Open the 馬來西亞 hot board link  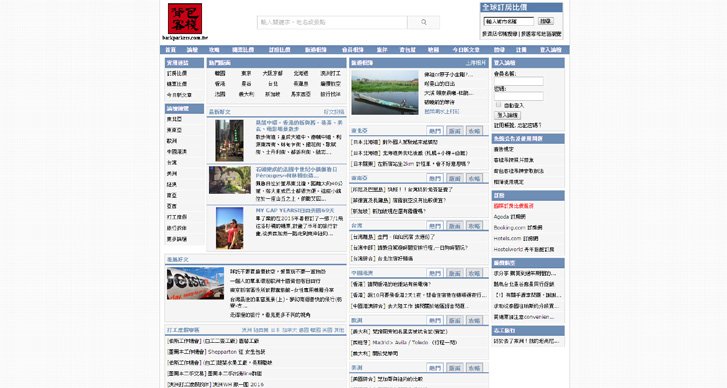300,94
